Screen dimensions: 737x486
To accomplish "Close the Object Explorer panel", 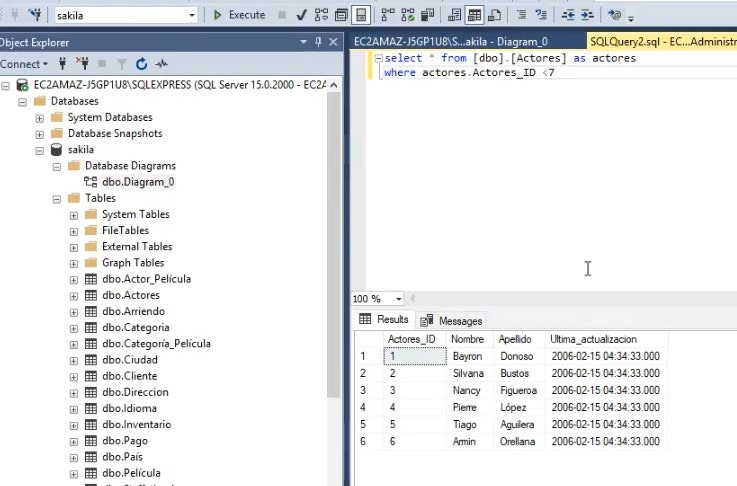I will 333,42.
